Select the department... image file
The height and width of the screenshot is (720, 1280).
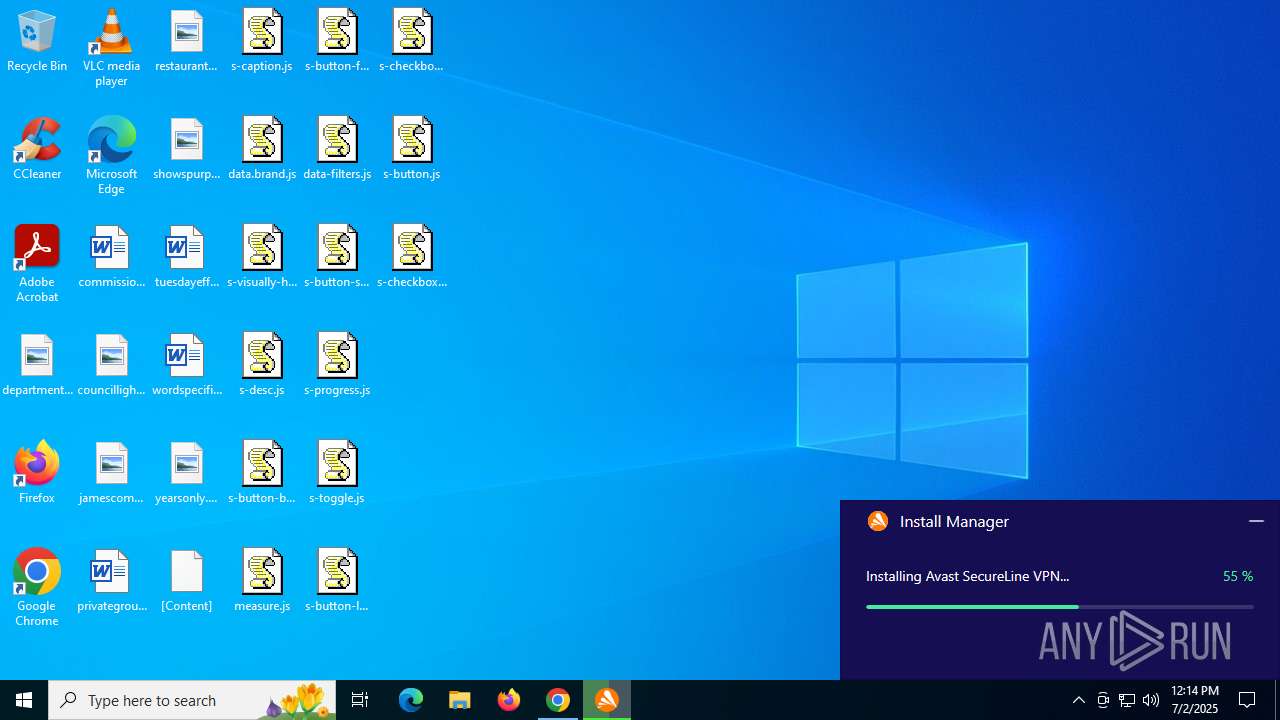[x=37, y=365]
